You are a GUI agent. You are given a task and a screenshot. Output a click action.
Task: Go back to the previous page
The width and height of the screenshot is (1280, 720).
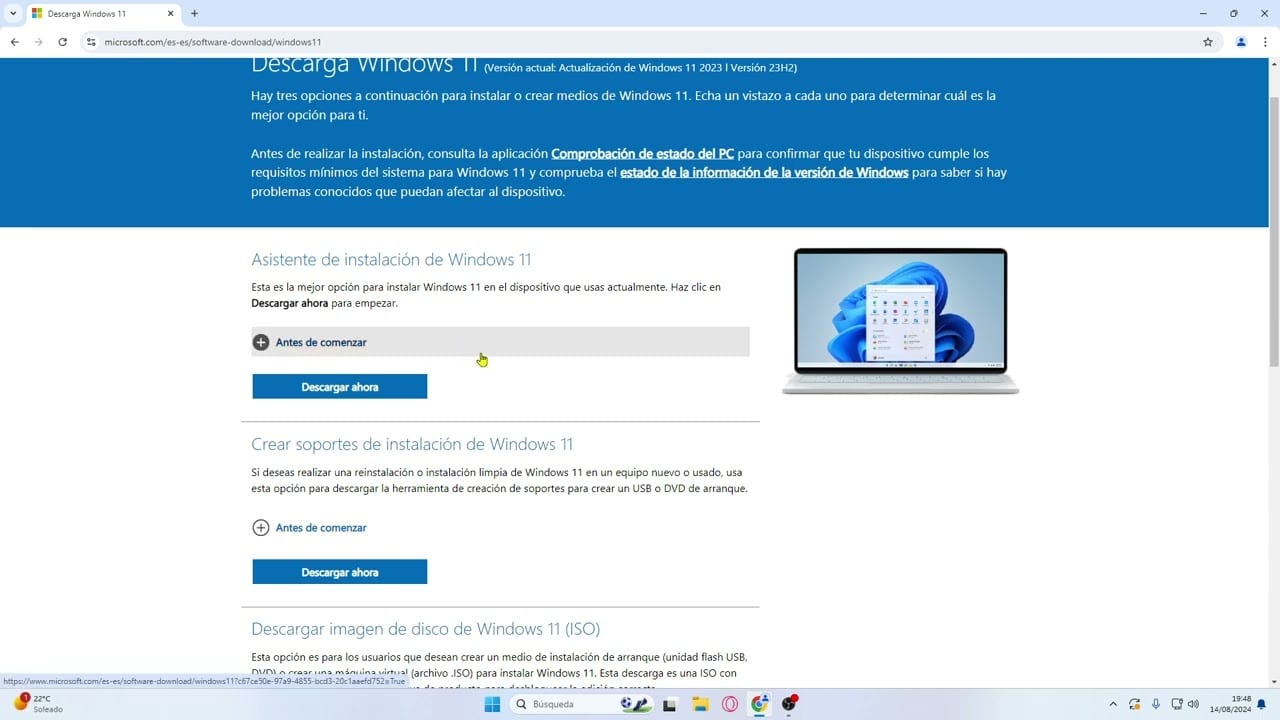(x=14, y=42)
